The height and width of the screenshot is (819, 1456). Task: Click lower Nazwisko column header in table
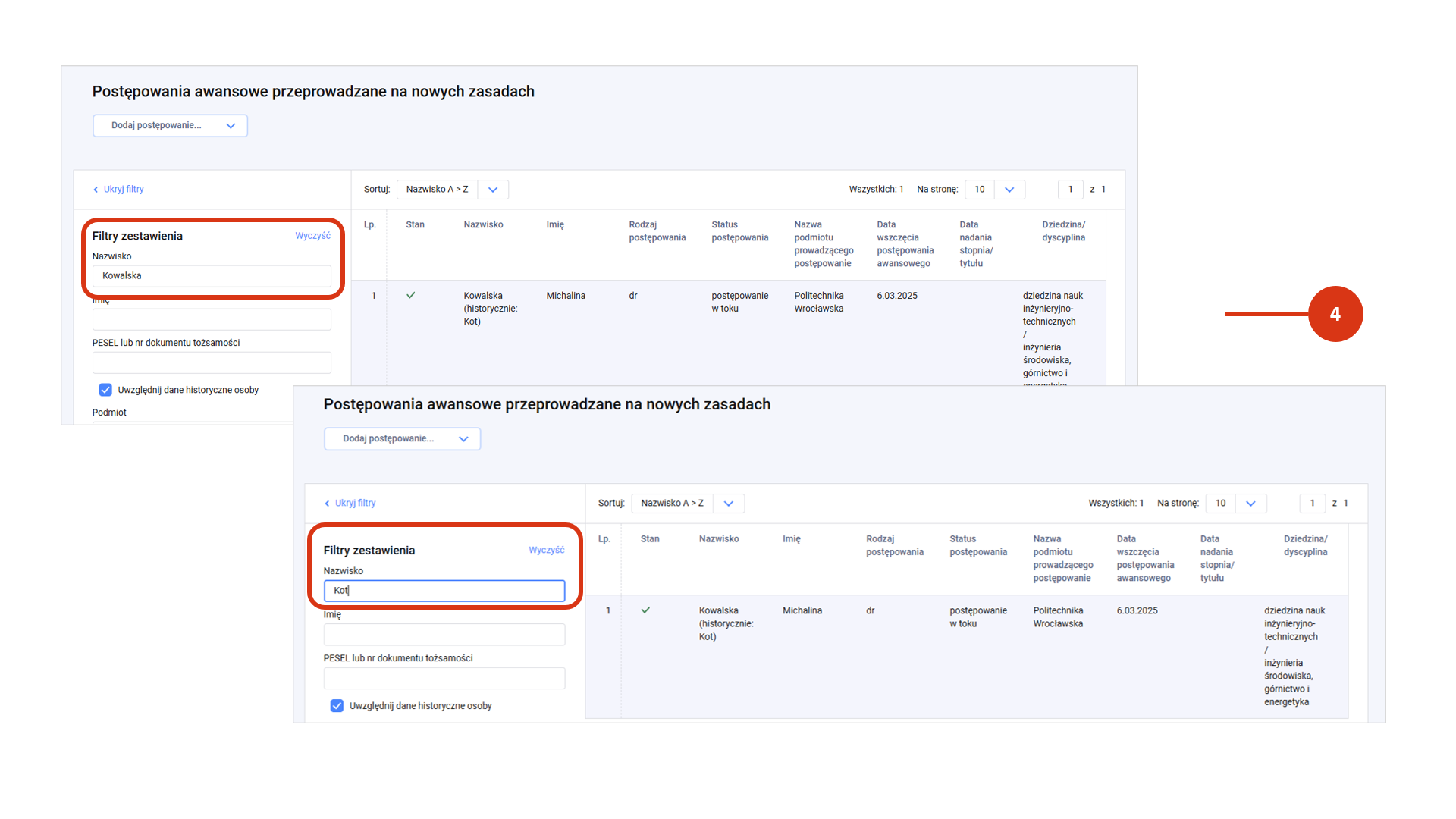click(718, 539)
